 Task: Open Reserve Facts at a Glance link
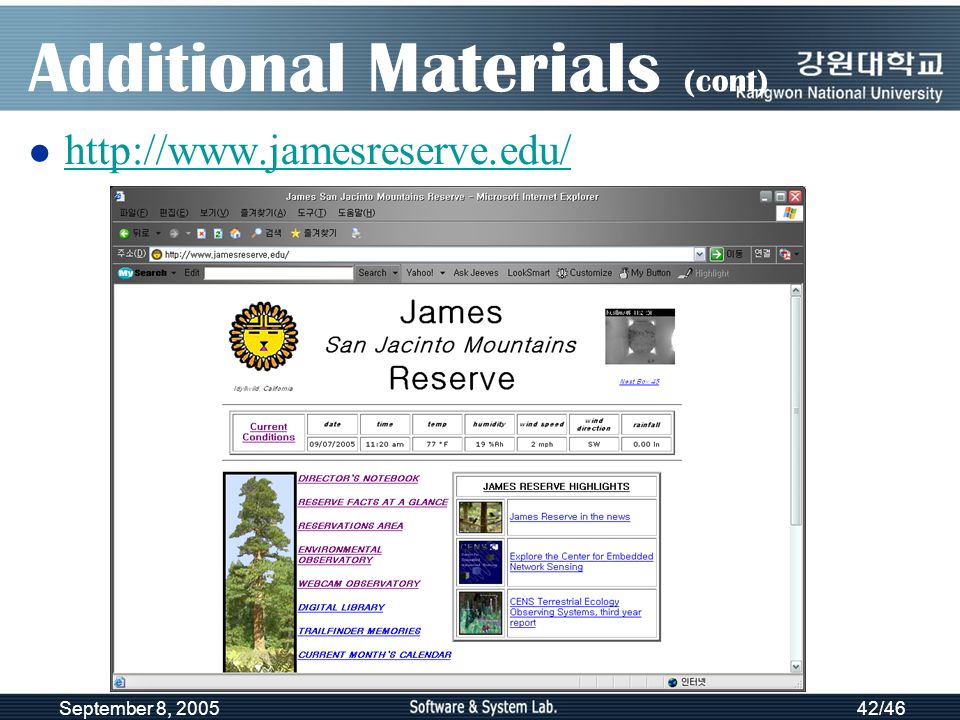tap(373, 502)
